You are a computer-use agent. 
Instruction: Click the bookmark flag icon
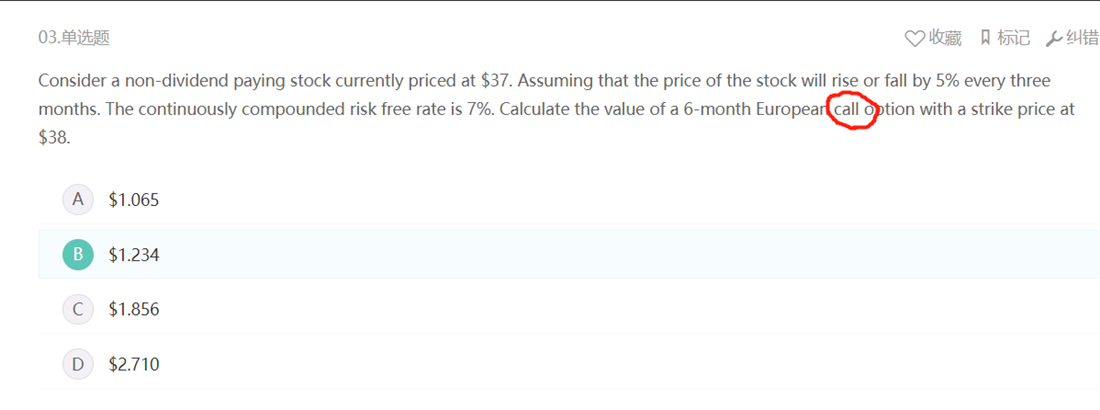986,38
